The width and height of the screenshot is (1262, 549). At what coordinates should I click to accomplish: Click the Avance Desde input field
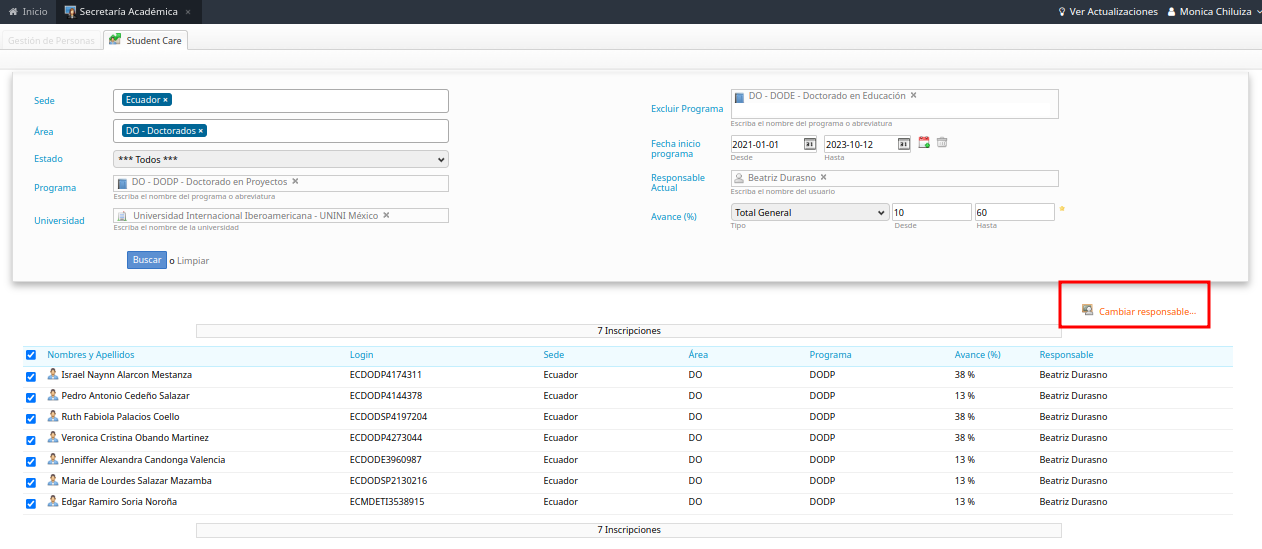931,212
